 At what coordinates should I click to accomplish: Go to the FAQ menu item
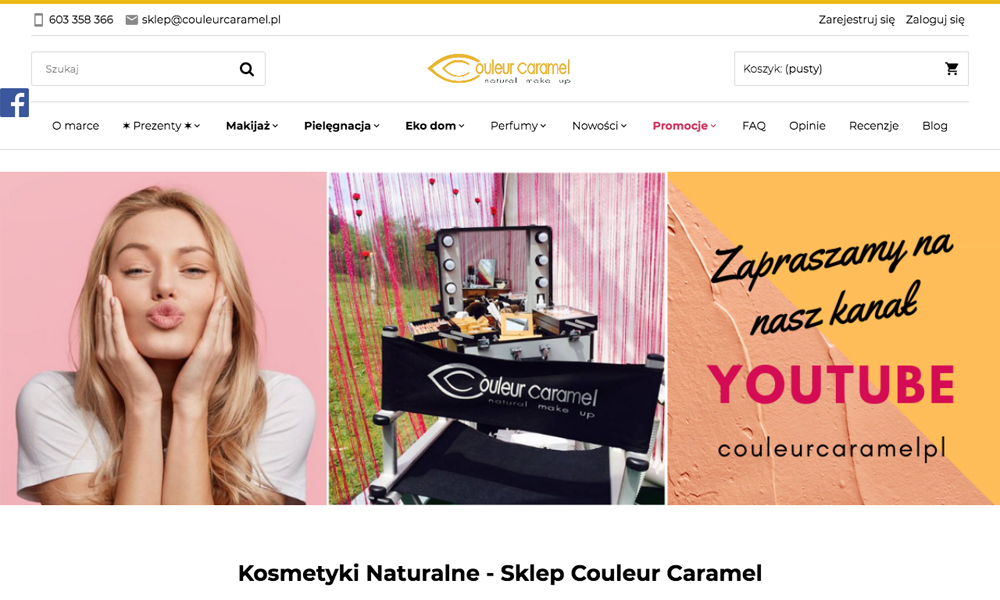click(754, 126)
